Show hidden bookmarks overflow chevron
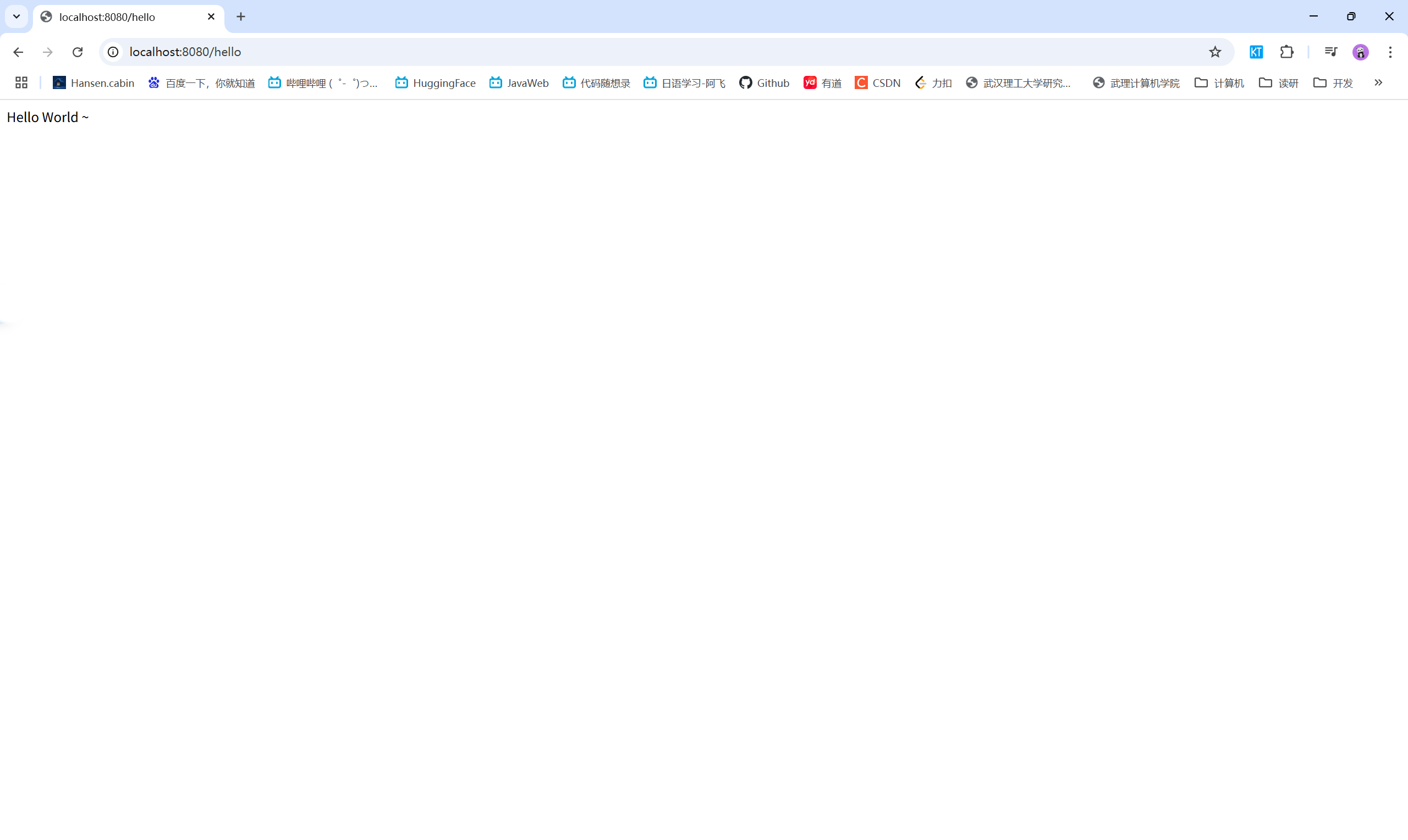This screenshot has width=1408, height=840. click(x=1378, y=82)
